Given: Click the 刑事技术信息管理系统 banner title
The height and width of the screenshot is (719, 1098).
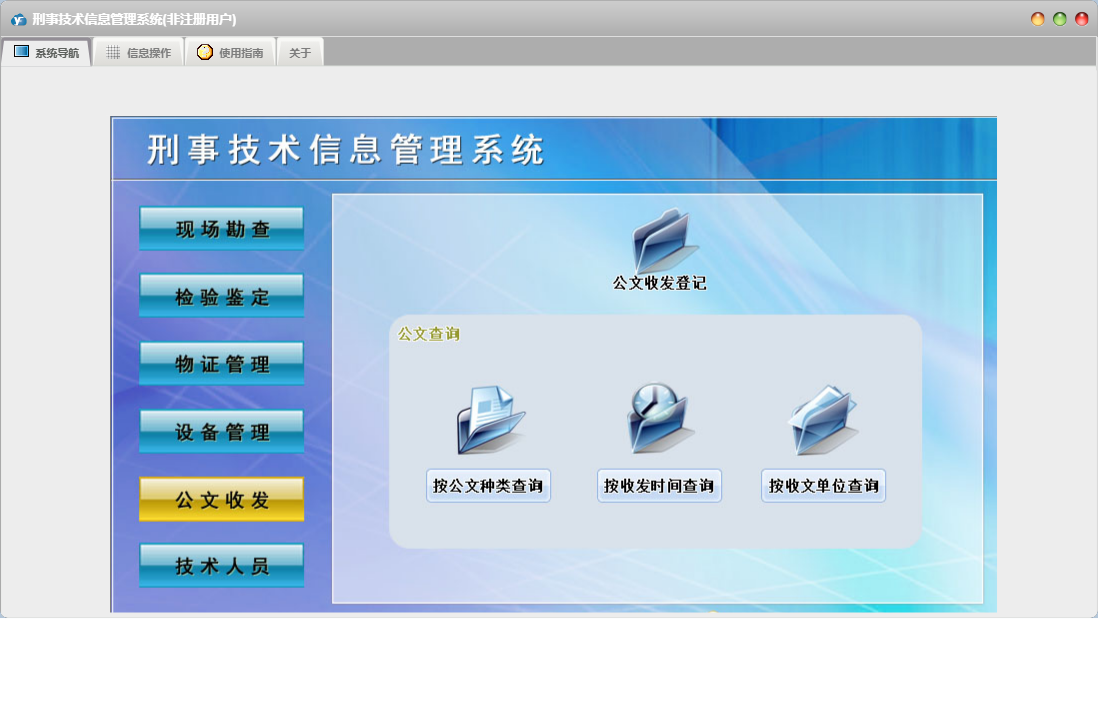Looking at the screenshot, I should 345,150.
